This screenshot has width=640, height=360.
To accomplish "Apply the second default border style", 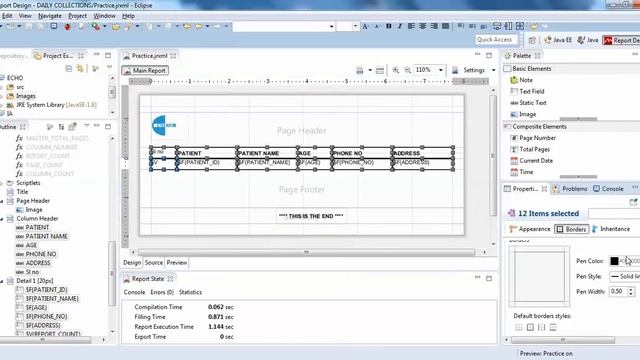I will 530,327.
